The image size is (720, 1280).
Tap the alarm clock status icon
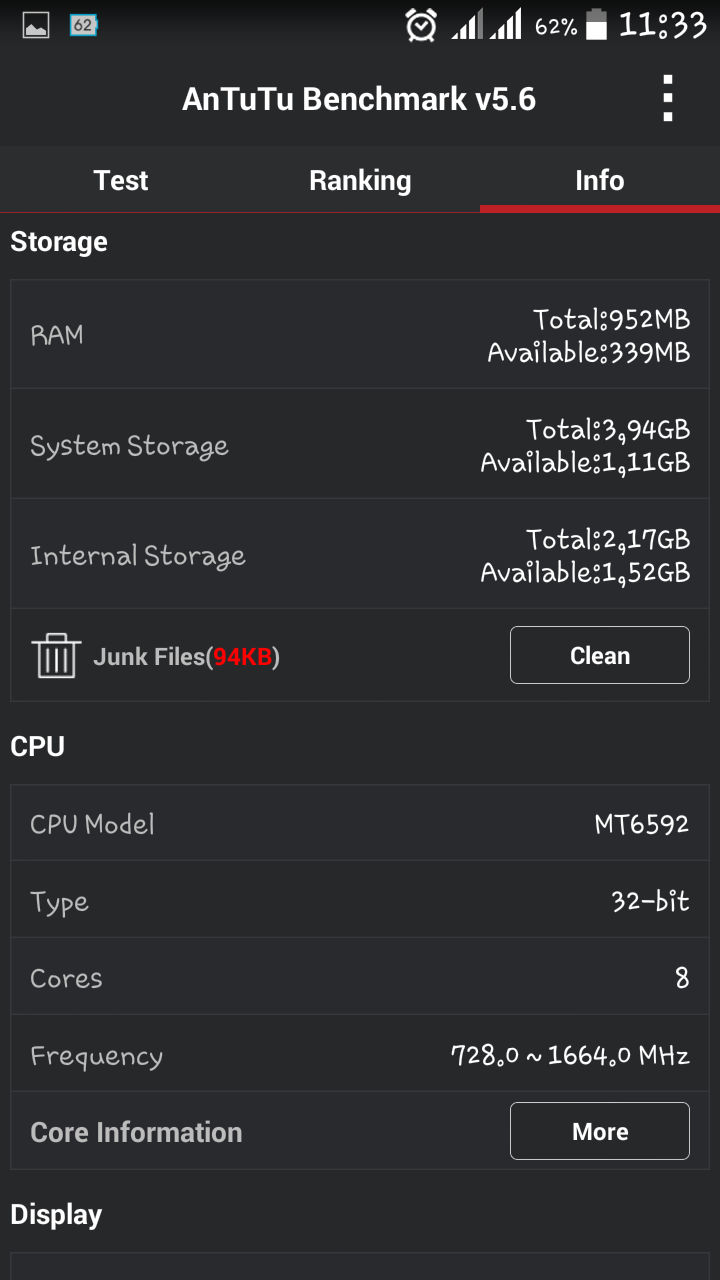pos(421,25)
